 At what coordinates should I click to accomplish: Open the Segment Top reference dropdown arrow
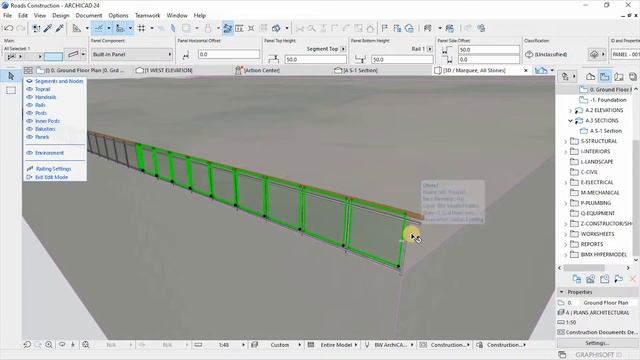(x=343, y=49)
